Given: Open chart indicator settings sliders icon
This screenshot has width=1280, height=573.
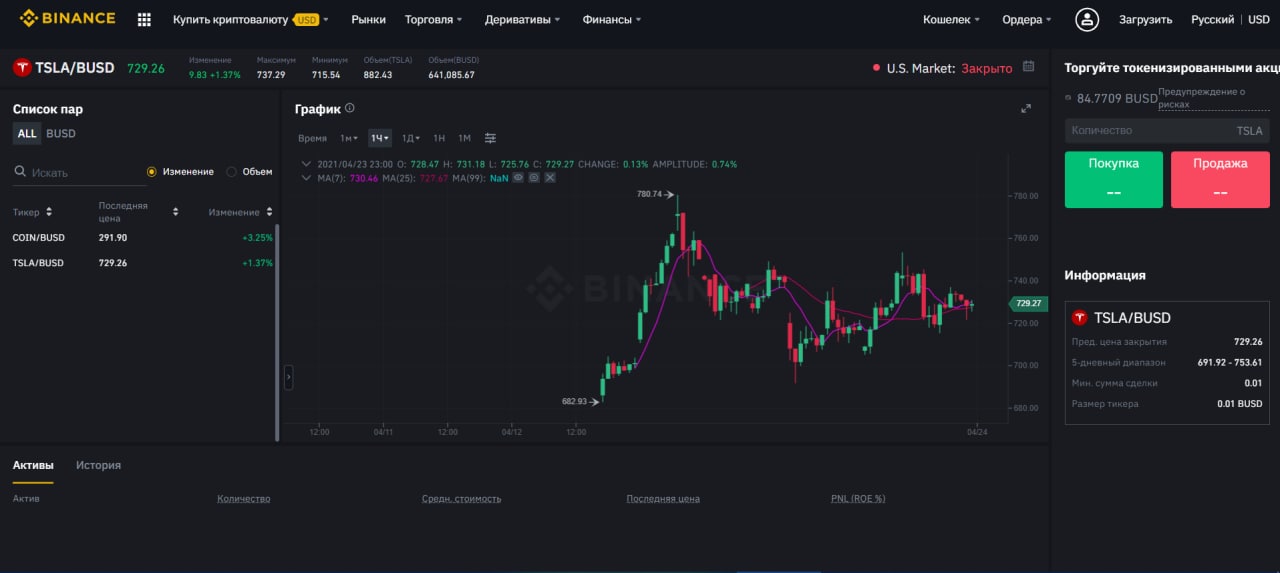Looking at the screenshot, I should click(x=490, y=138).
